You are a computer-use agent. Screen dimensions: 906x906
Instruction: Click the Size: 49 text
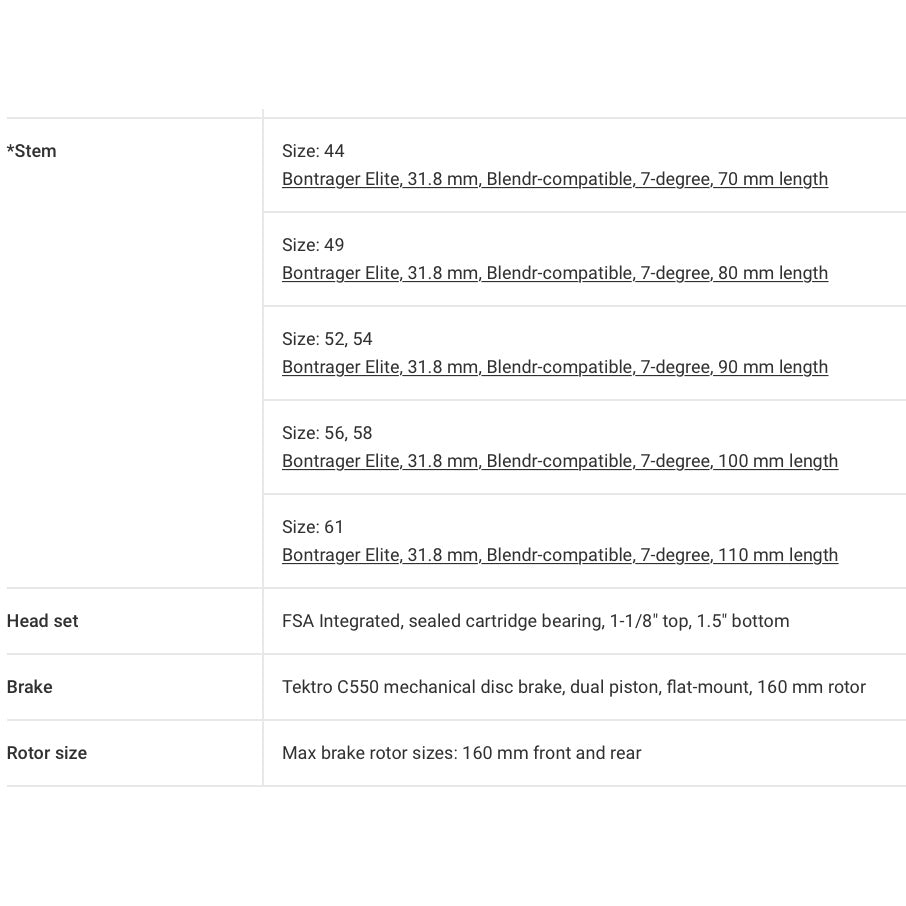pos(313,245)
